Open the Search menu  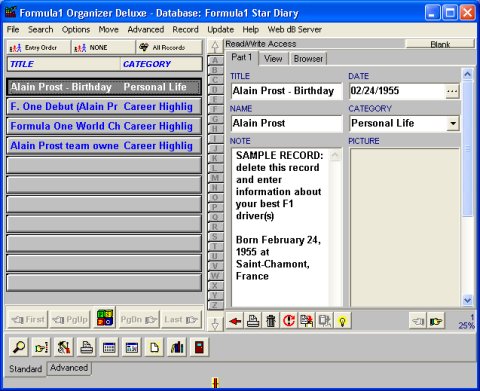point(41,30)
